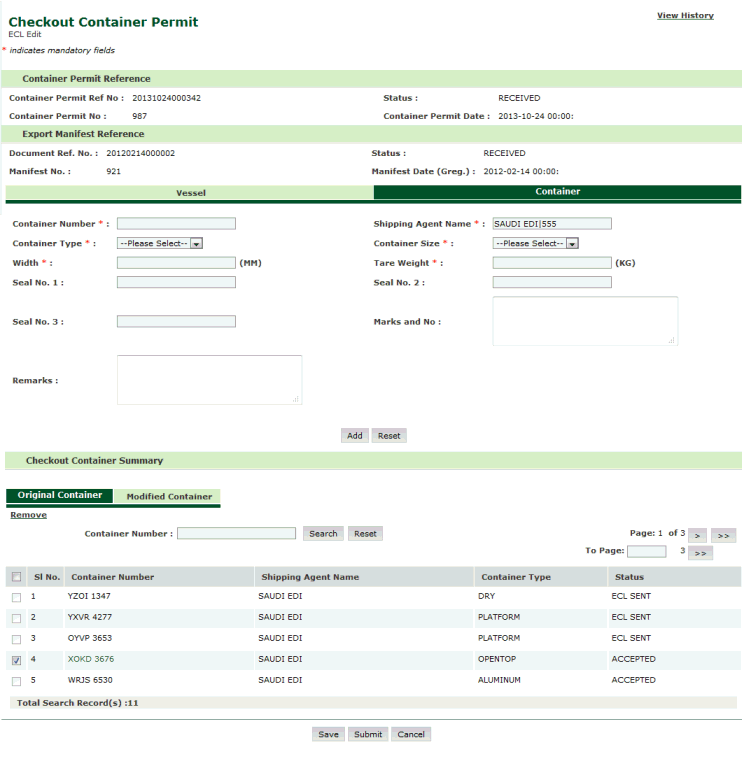This screenshot has width=742, height=758.
Task: Toggle the select-all checkbox in table header
Action: tap(16, 578)
